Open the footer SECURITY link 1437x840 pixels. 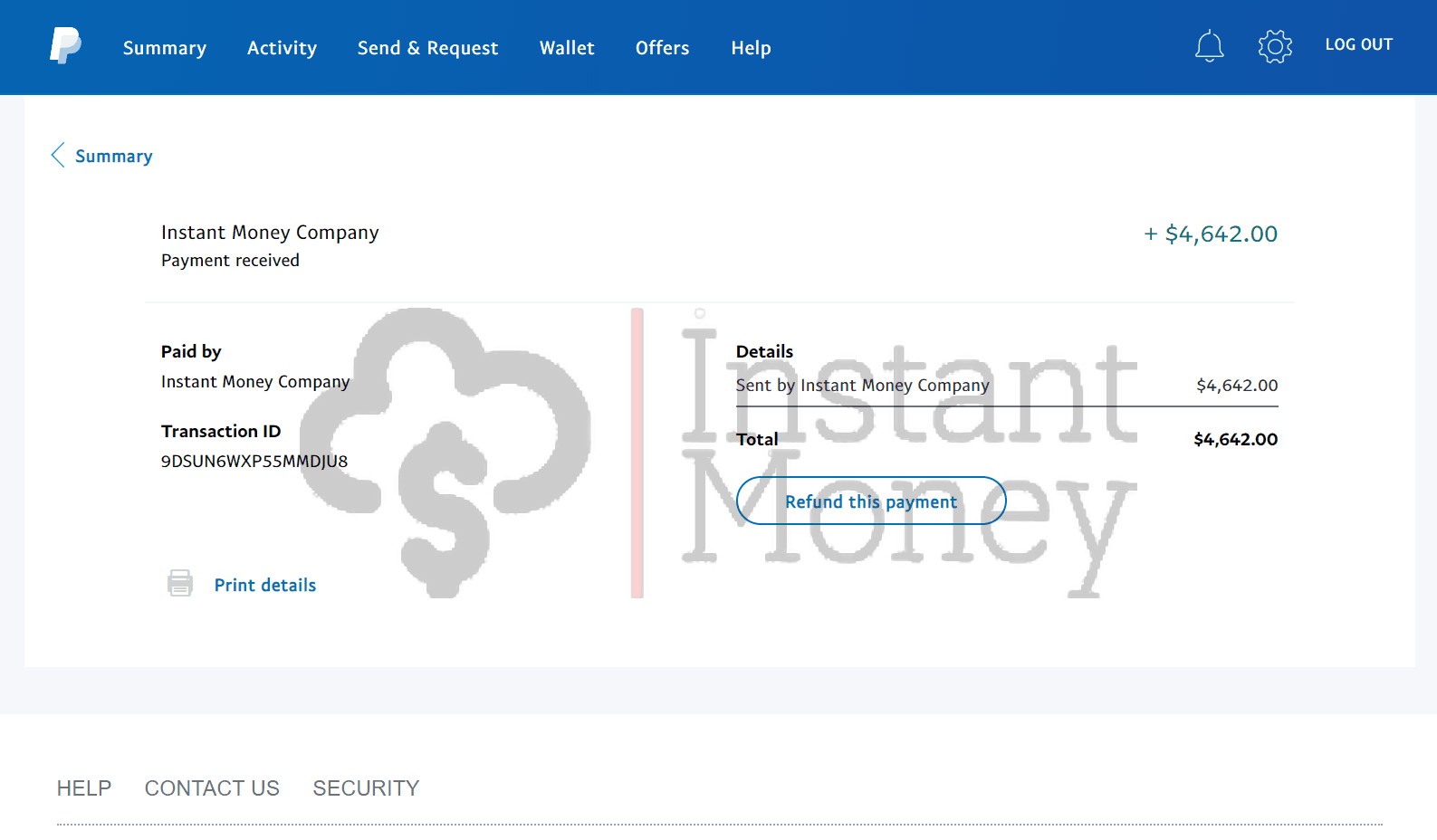(x=366, y=788)
